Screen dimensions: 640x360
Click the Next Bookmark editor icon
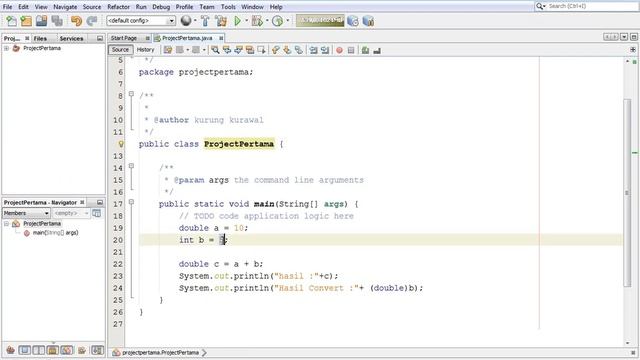[287, 50]
